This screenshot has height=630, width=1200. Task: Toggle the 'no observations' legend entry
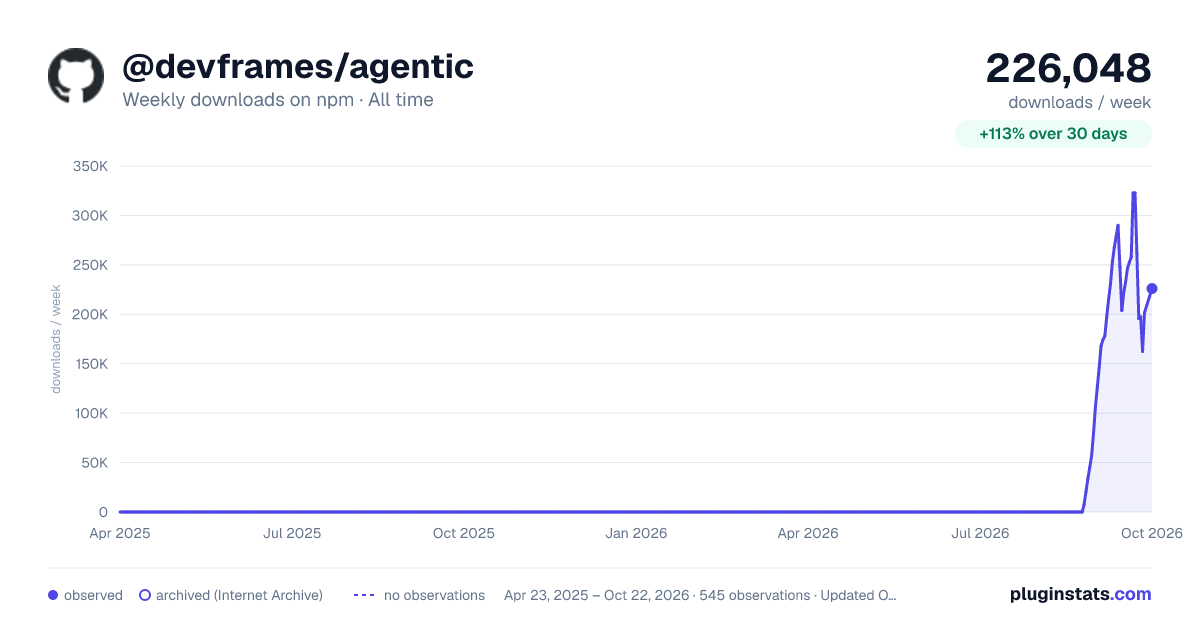click(419, 595)
